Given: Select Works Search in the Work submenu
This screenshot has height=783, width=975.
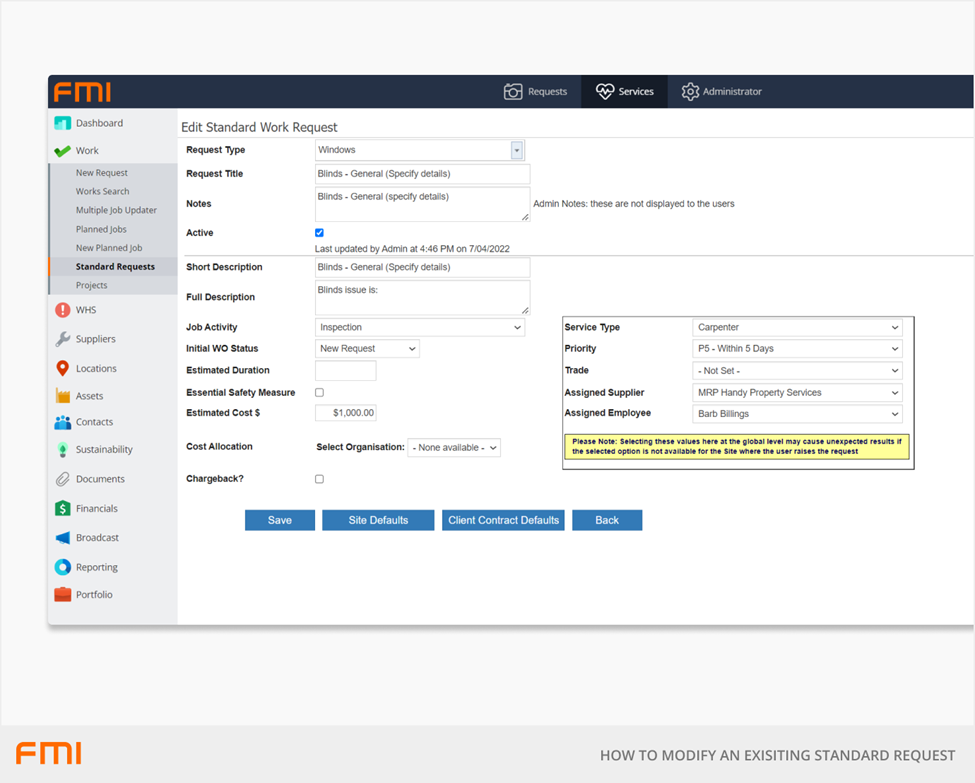Looking at the screenshot, I should 102,191.
